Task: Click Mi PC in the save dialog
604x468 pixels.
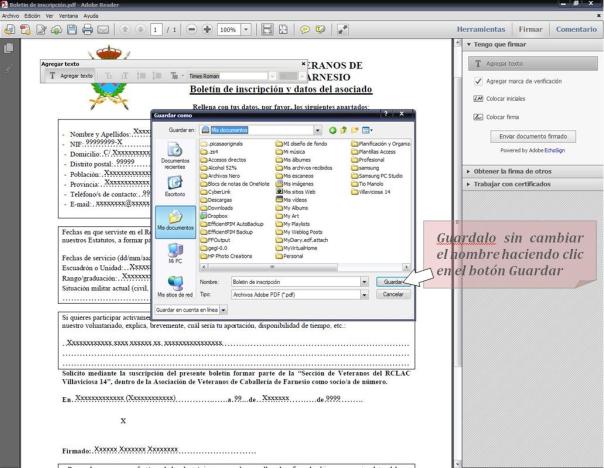Action: (x=175, y=256)
